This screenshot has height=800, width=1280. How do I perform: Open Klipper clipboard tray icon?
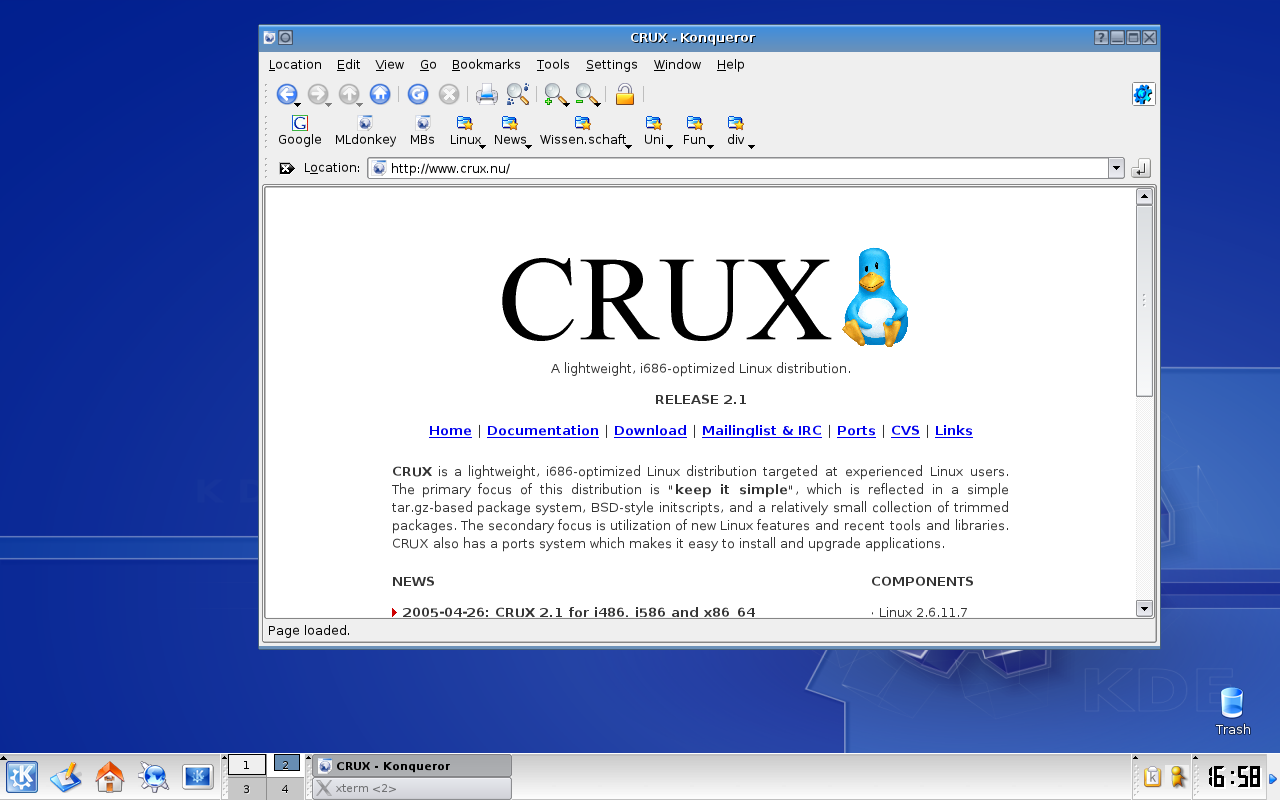tap(1152, 777)
